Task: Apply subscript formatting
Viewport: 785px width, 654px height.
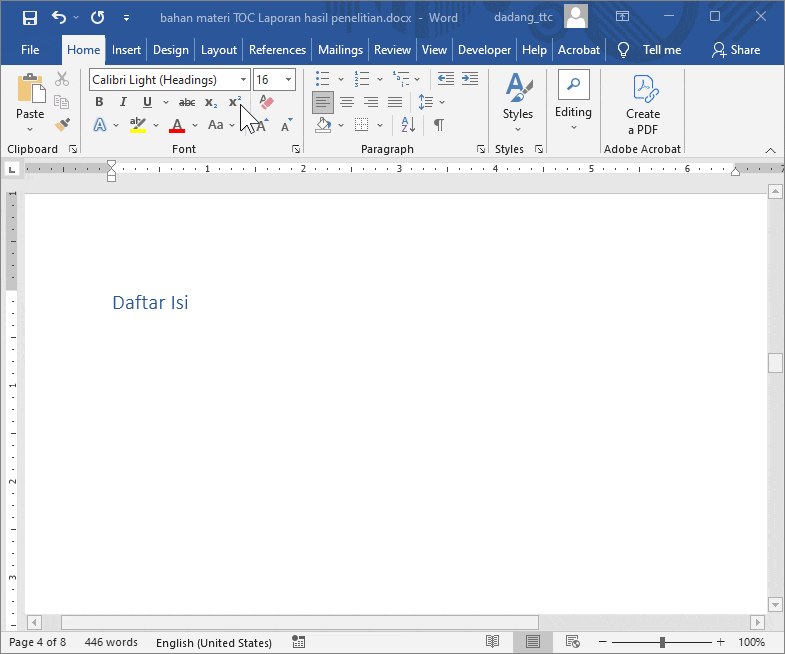Action: click(211, 102)
